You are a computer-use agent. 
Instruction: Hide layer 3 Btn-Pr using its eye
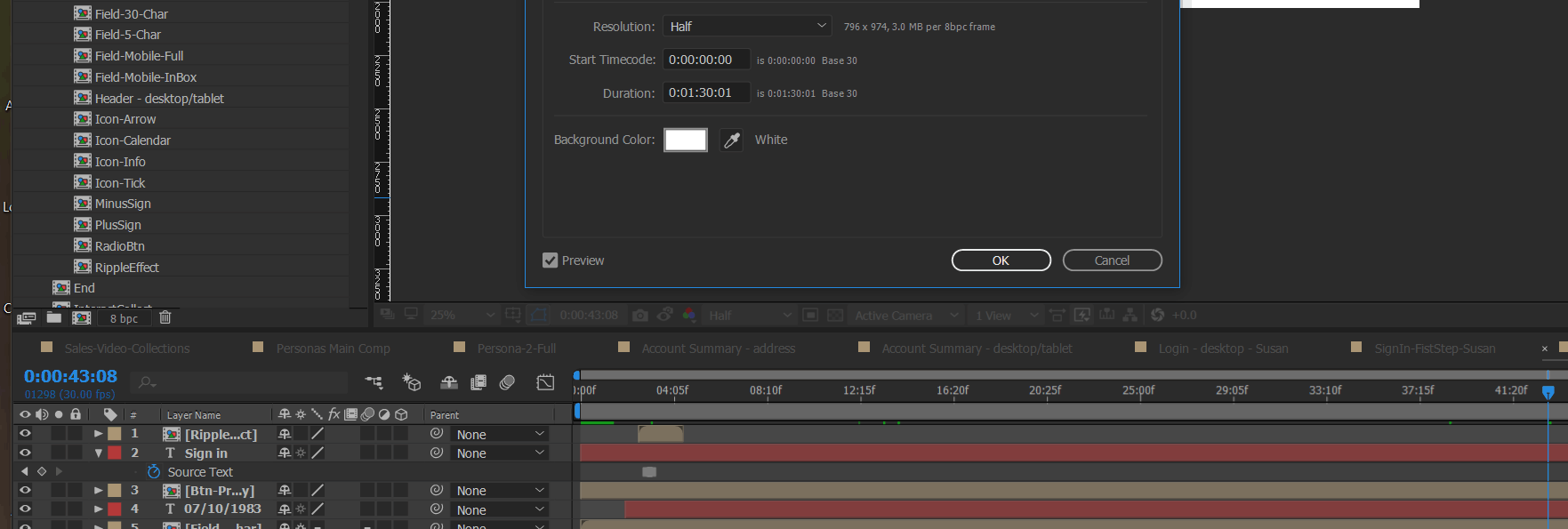coord(25,490)
